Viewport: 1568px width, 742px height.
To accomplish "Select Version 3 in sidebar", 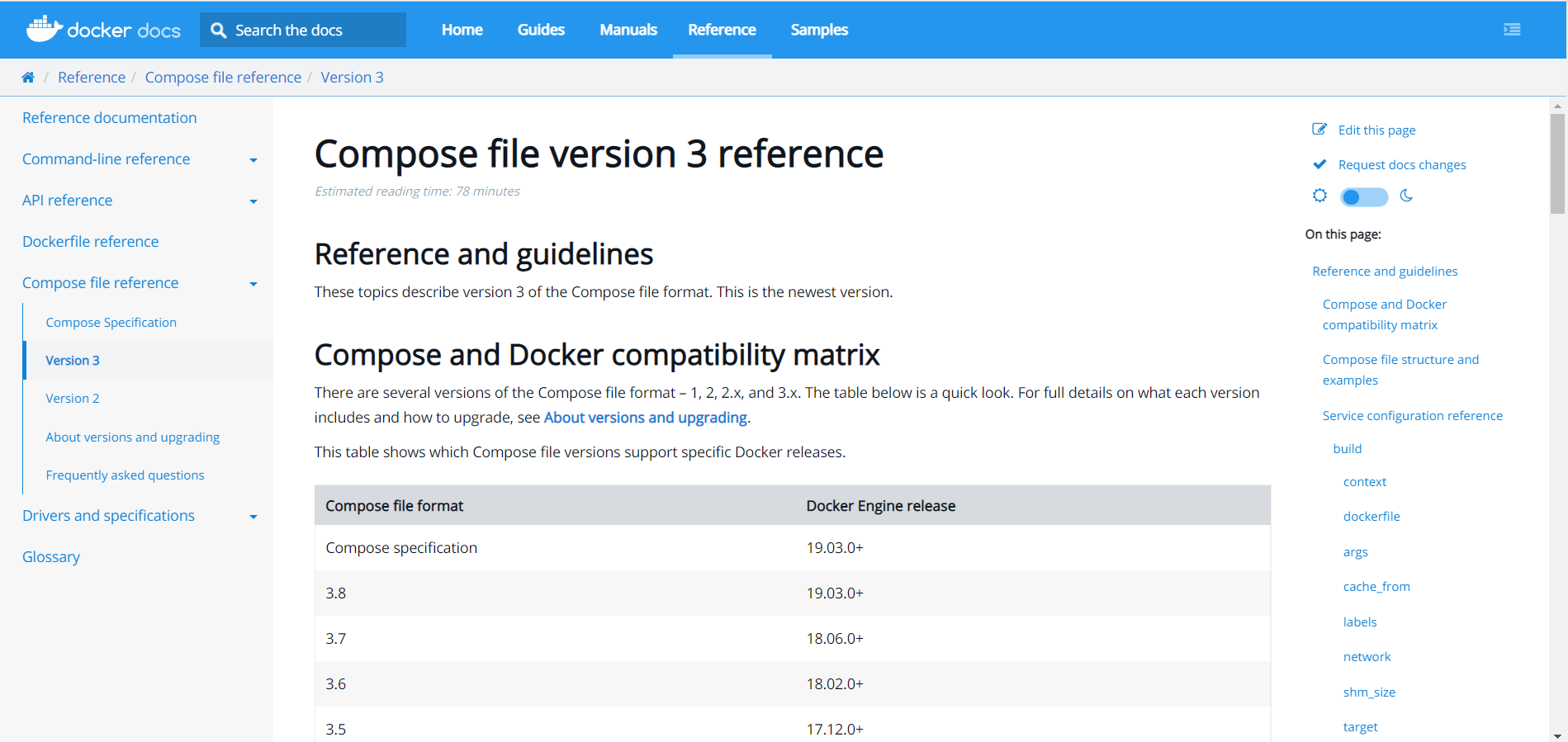I will [73, 360].
